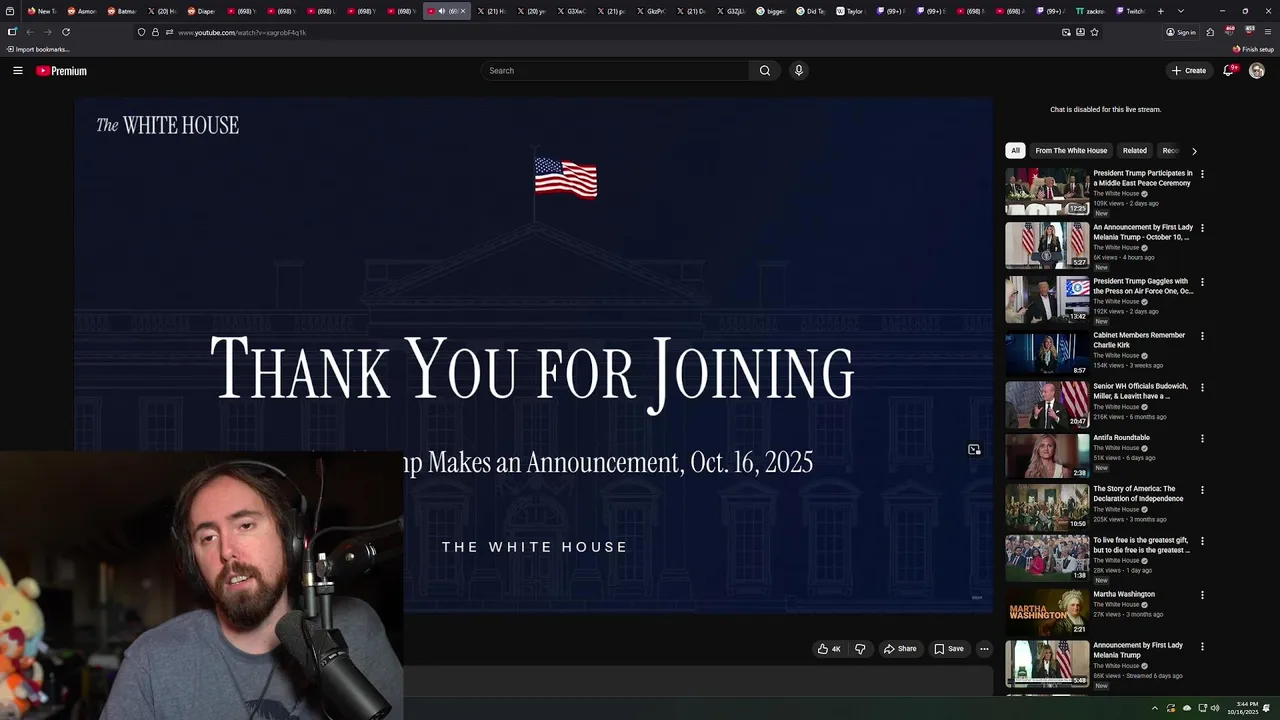Open the cloud sync tray icon
1280x720 pixels.
coord(1185,708)
